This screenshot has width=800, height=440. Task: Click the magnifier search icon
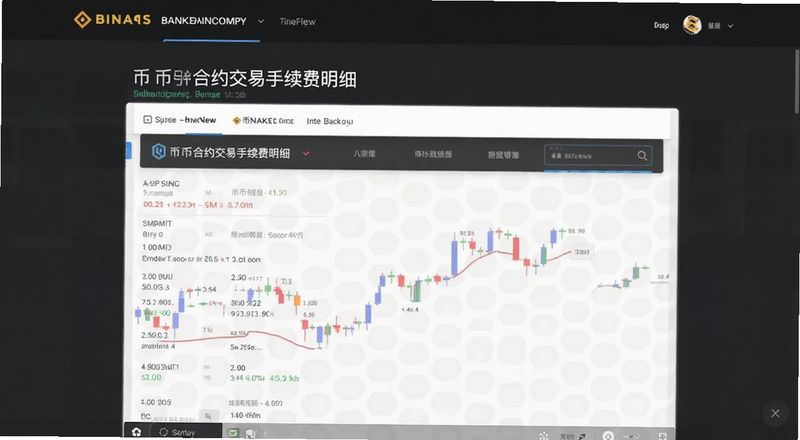pyautogui.click(x=642, y=156)
